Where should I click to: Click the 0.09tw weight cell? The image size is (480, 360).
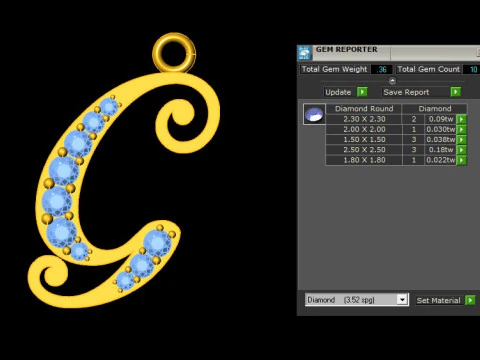[x=441, y=119]
